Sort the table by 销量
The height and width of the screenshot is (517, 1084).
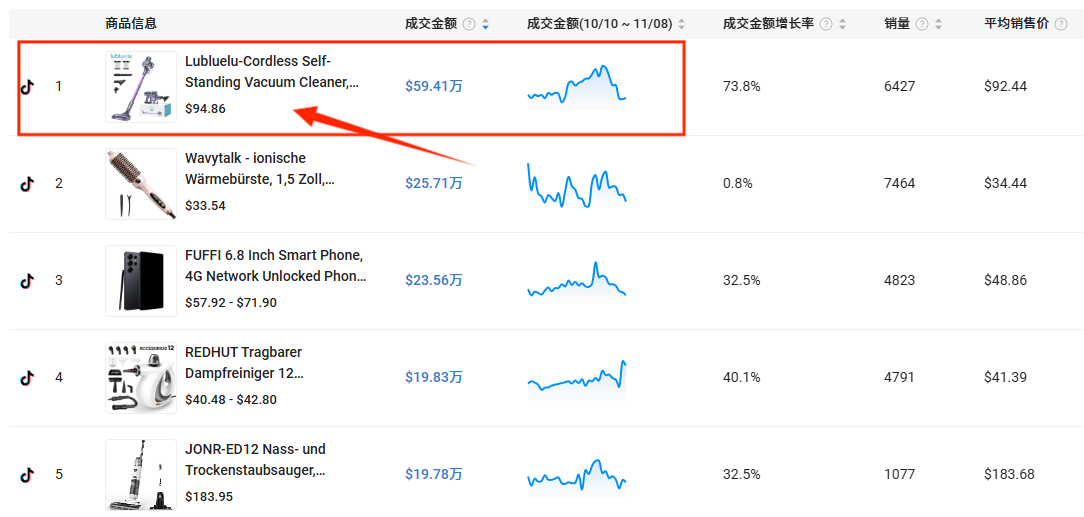click(x=938, y=24)
